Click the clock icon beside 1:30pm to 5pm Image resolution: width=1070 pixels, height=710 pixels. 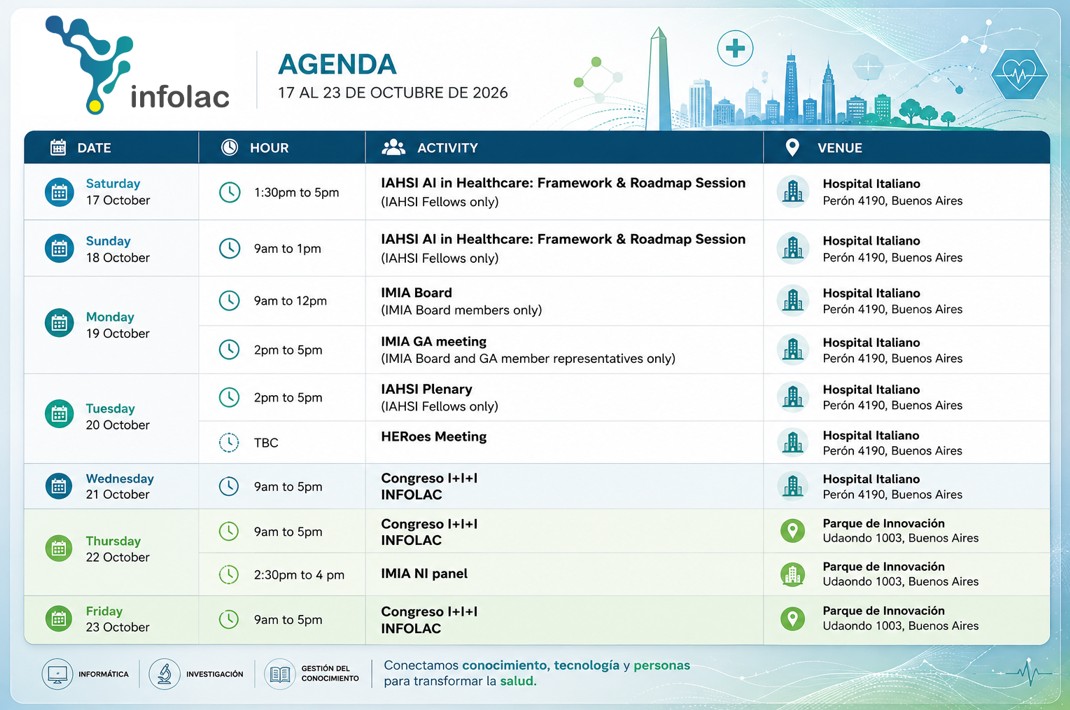(x=230, y=193)
